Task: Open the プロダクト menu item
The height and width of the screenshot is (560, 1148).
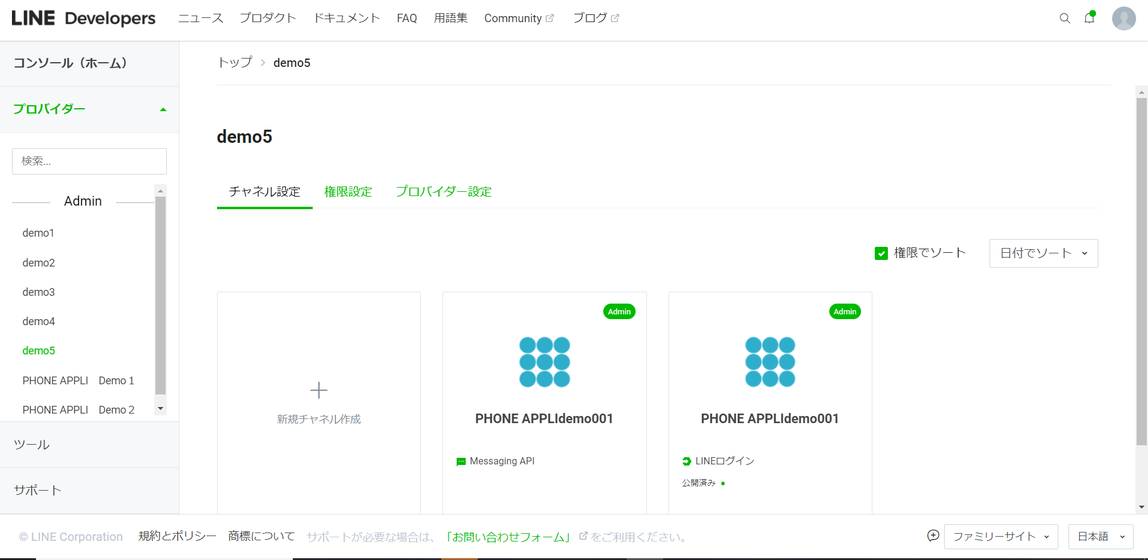Action: 268,18
